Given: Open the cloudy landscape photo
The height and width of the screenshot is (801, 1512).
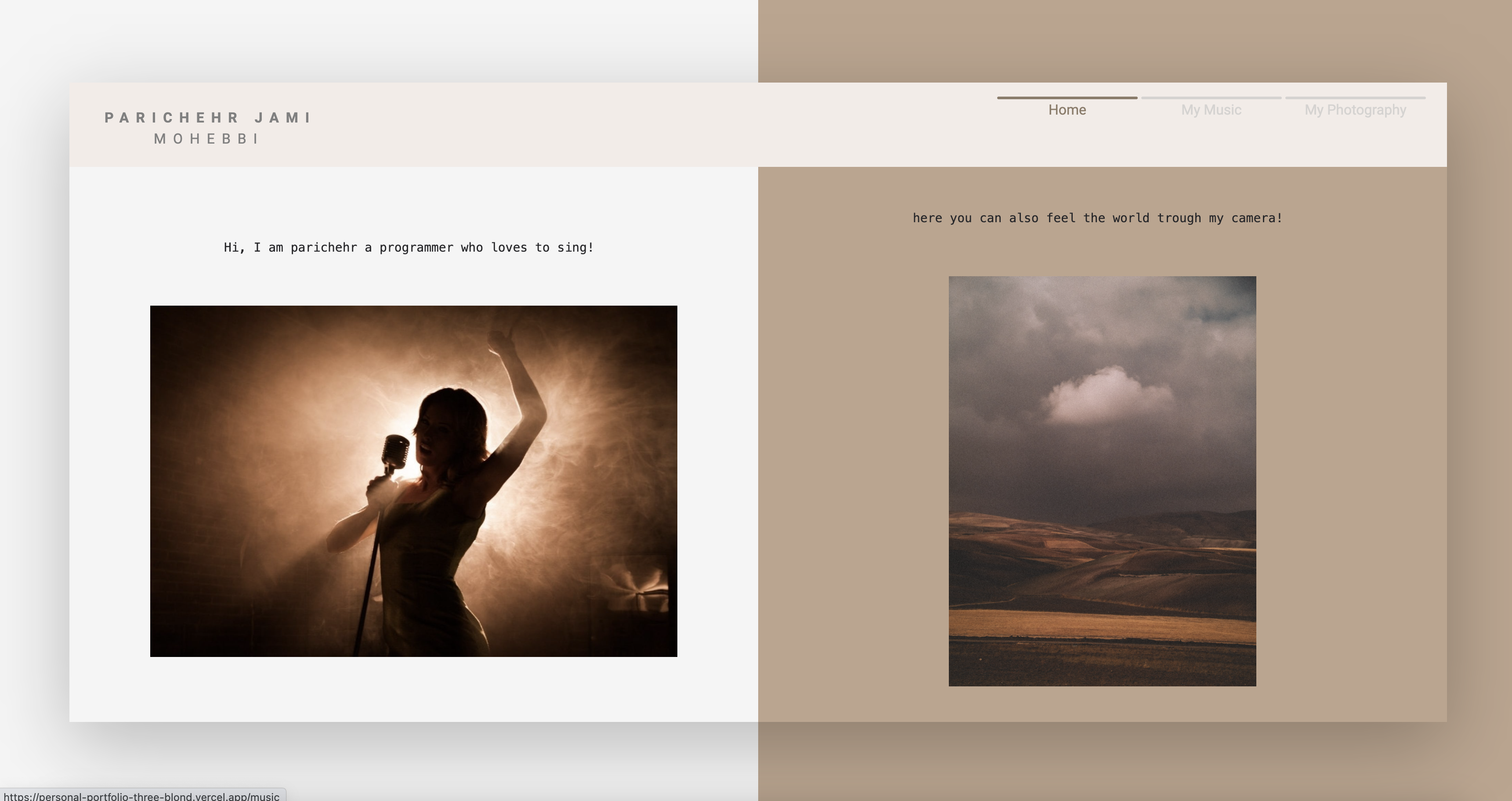Looking at the screenshot, I should [1102, 480].
